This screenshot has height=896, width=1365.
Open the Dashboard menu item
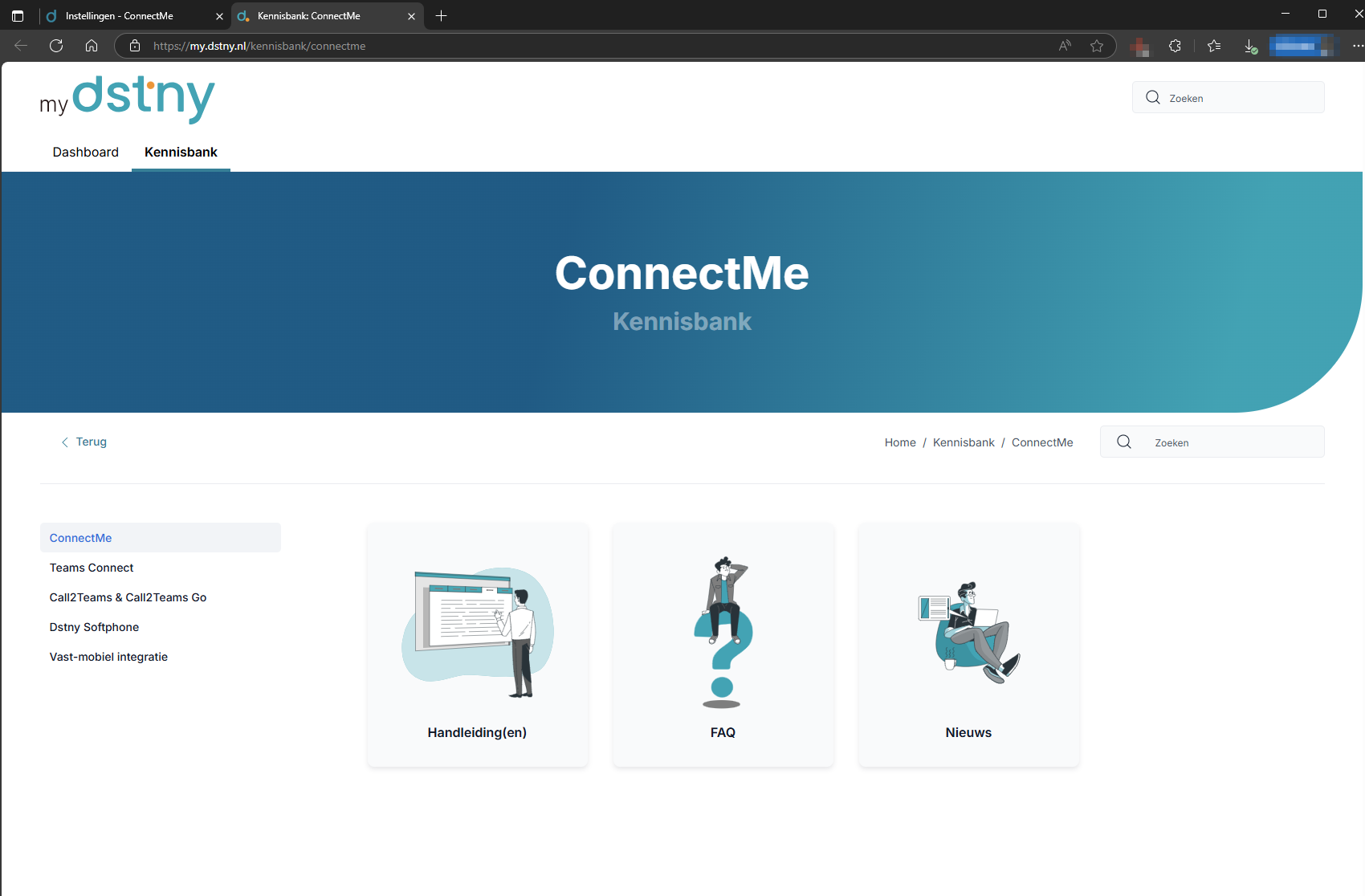[85, 153]
